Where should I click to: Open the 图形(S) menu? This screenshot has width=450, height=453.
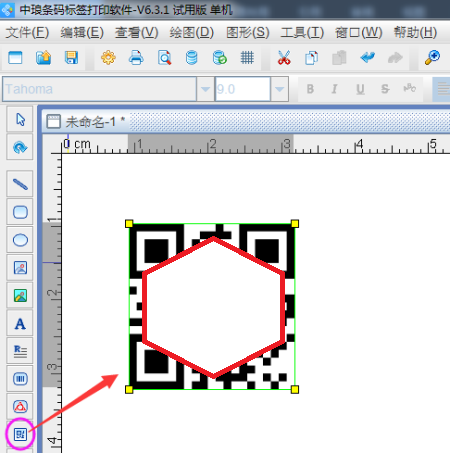pyautogui.click(x=247, y=33)
